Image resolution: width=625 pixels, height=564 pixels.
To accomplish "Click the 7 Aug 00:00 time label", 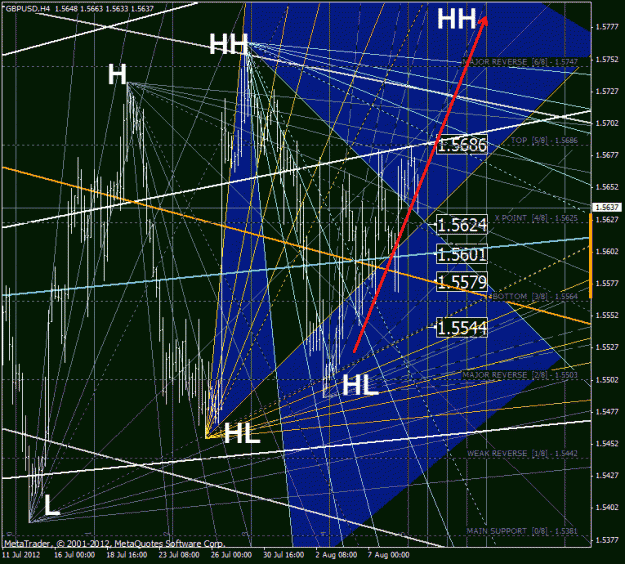I will 388,555.
